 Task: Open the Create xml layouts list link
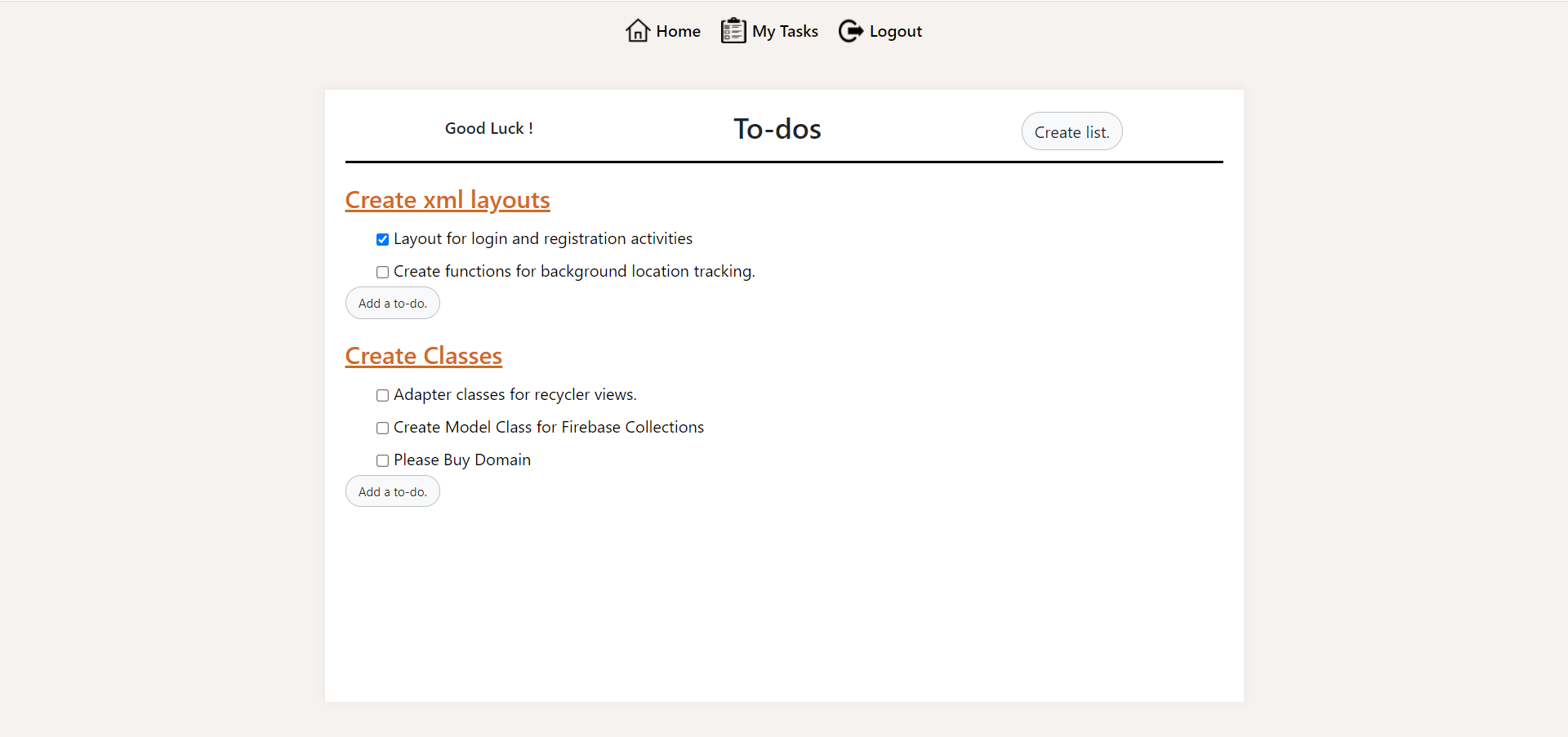click(448, 200)
